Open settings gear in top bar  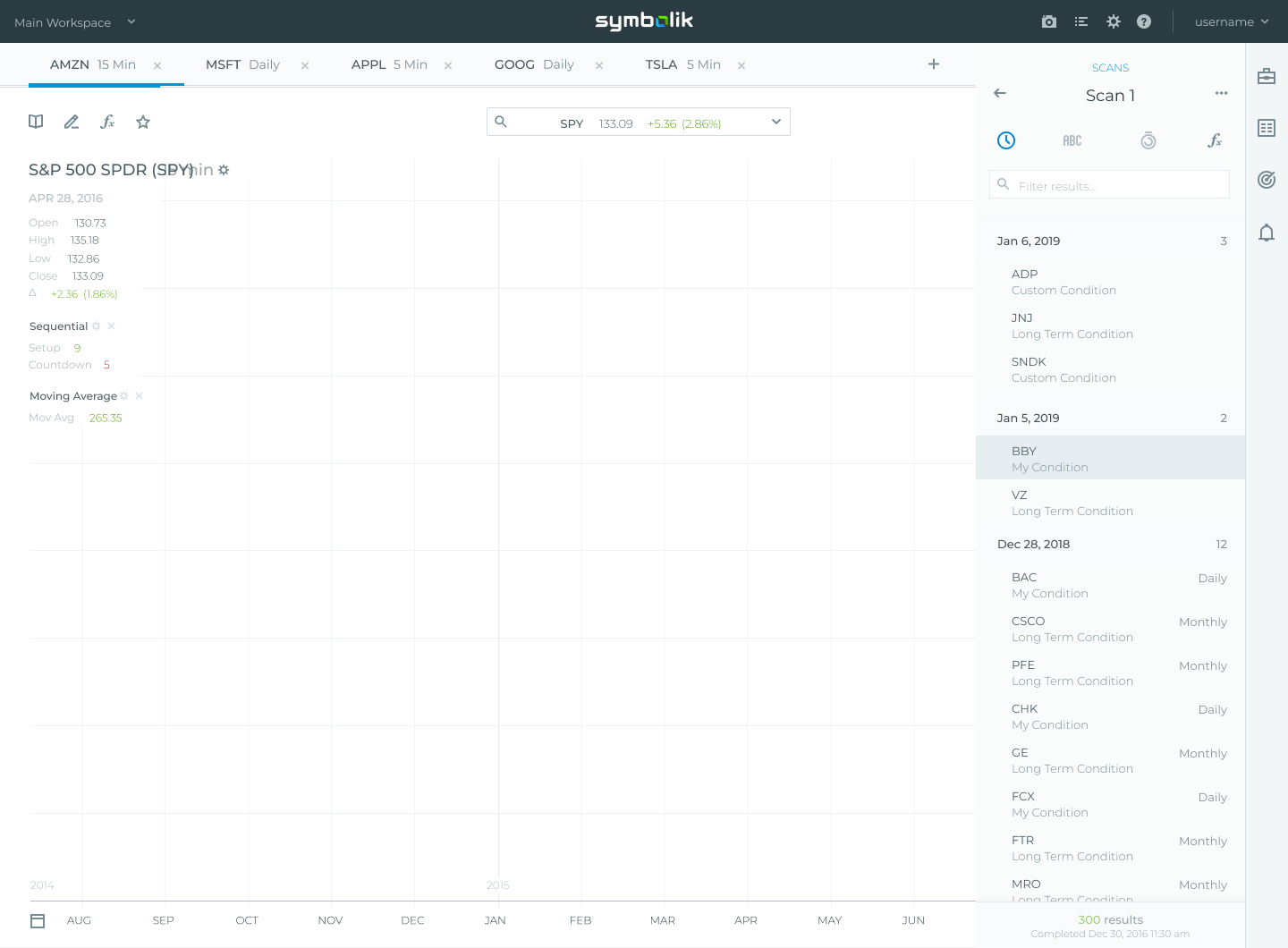pyautogui.click(x=1114, y=21)
